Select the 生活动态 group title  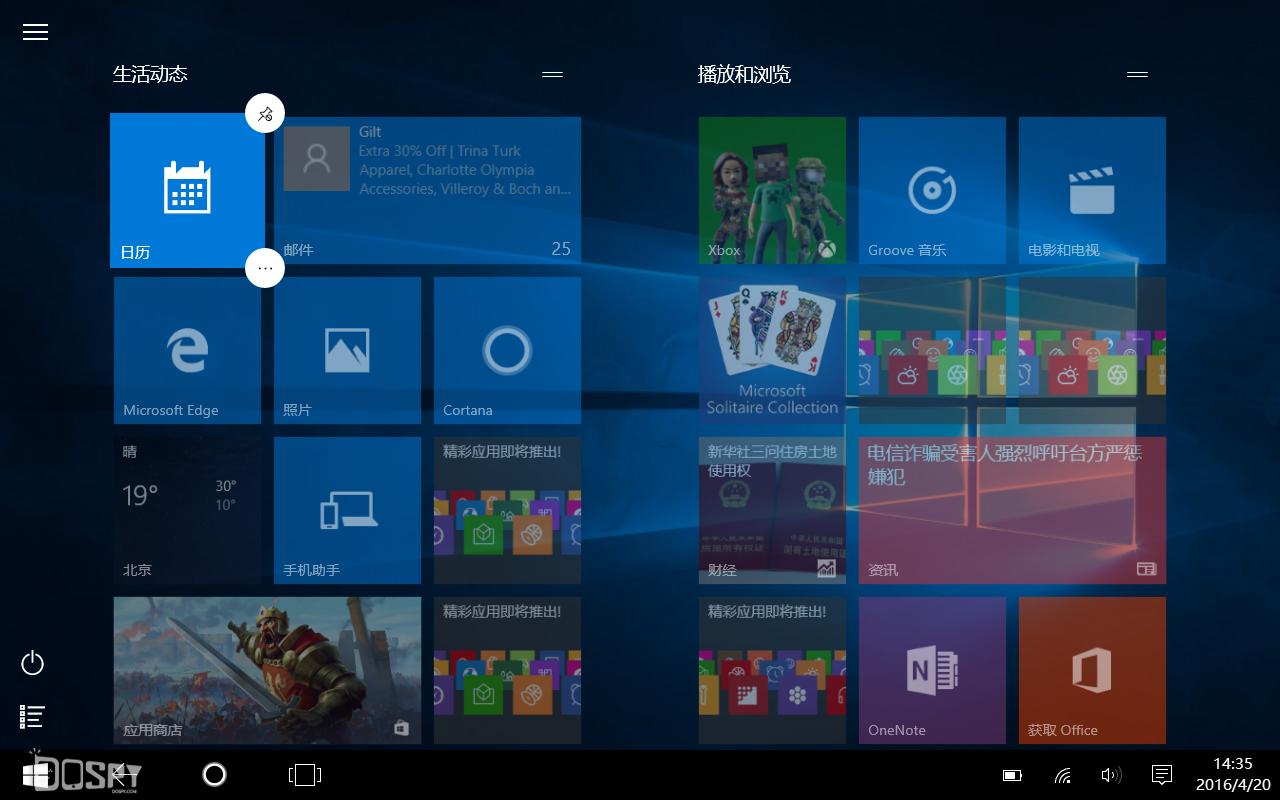(x=150, y=74)
